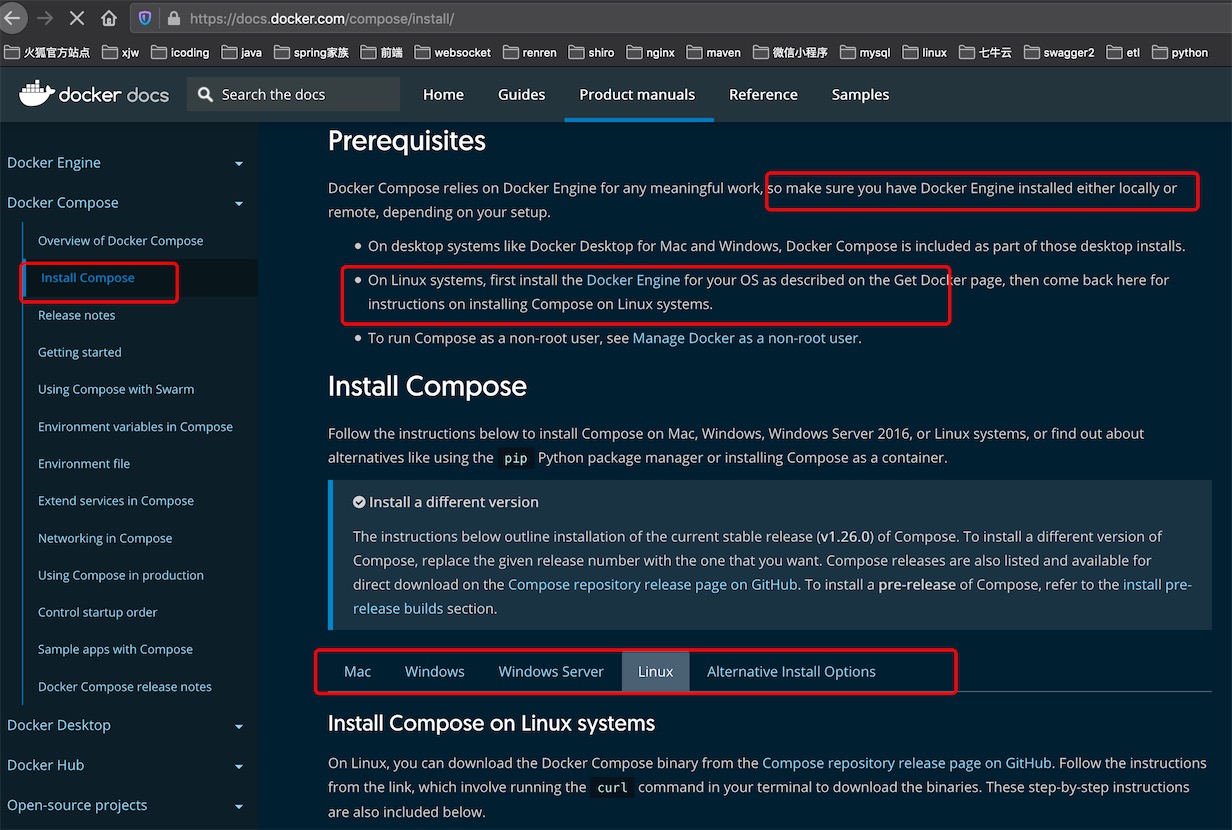Open Sample apps with Compose sidebar item
1232x830 pixels.
(115, 649)
